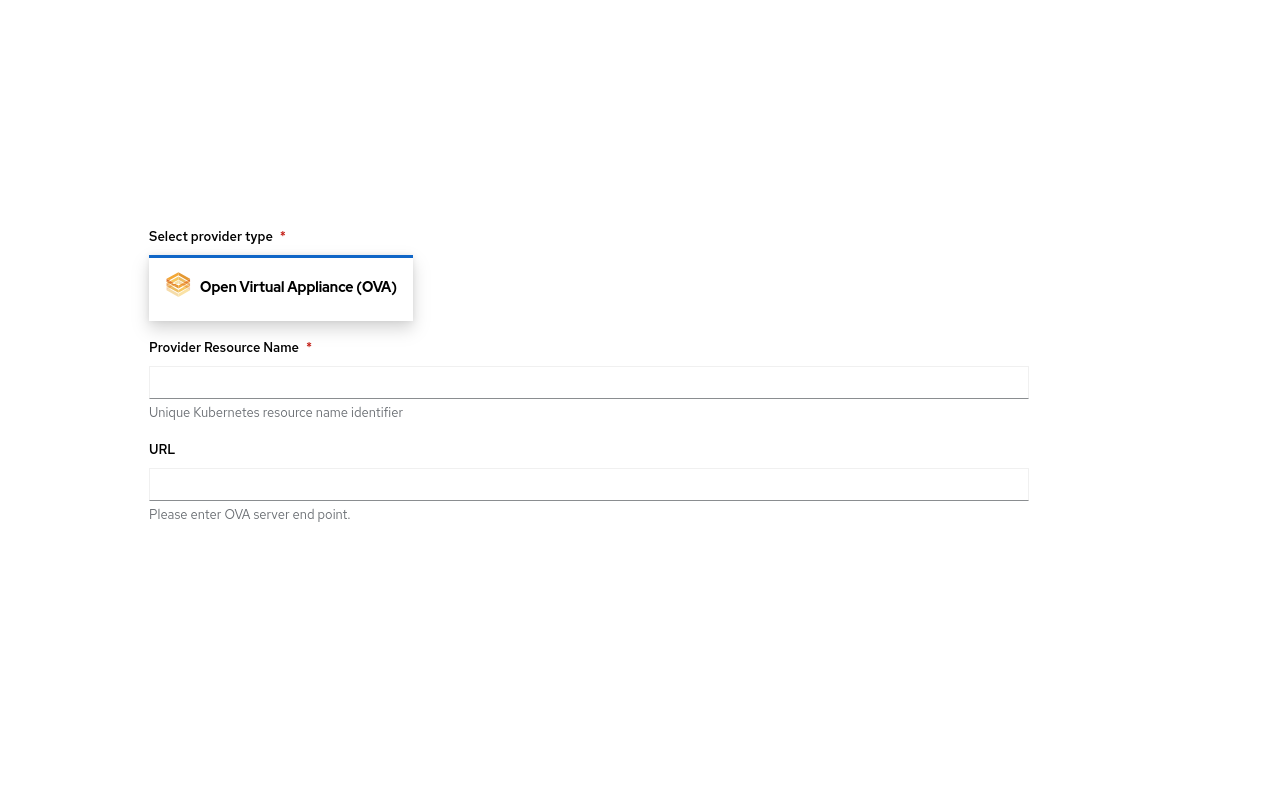Select the Open Virtual Appliance (OVA) card

[x=281, y=288]
